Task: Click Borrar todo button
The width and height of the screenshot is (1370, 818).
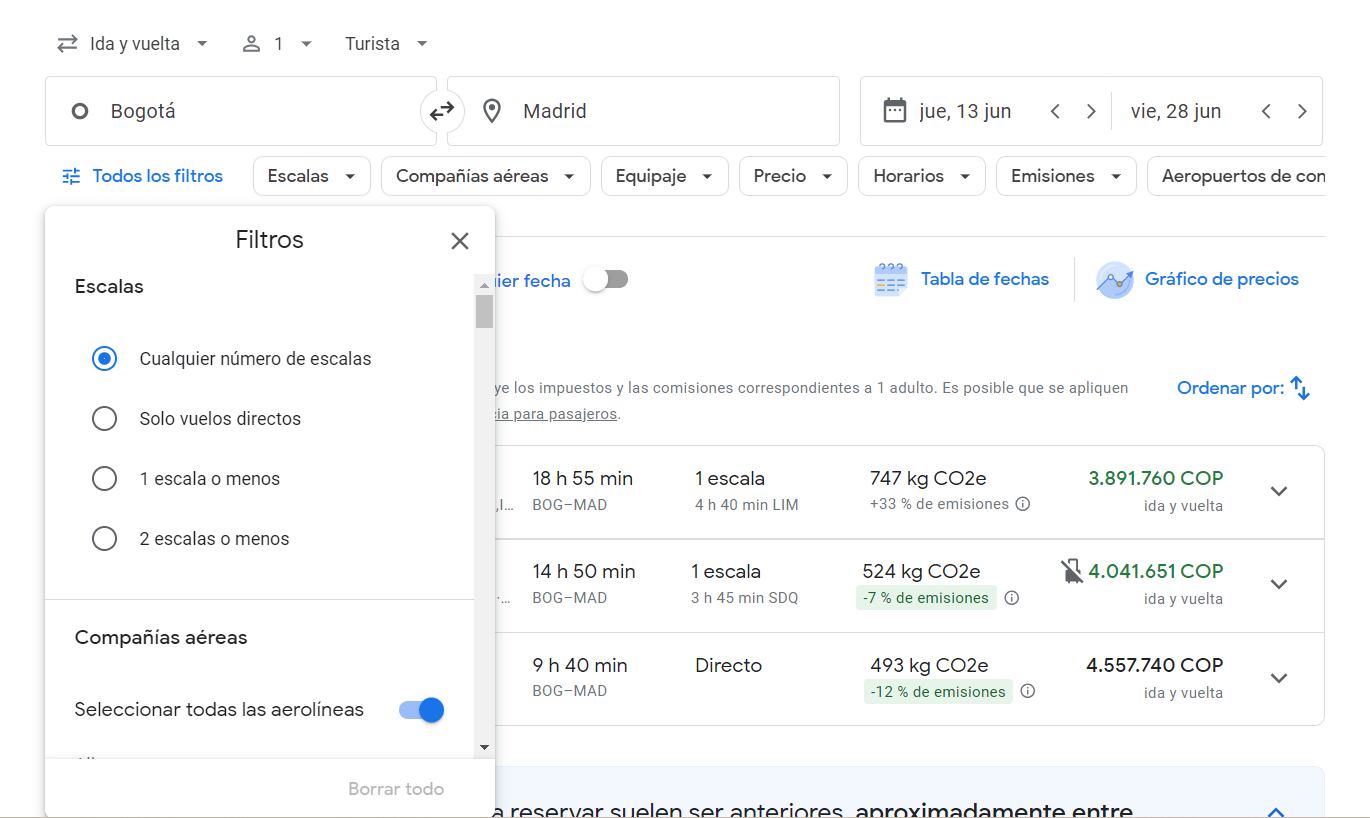Action: pos(396,789)
